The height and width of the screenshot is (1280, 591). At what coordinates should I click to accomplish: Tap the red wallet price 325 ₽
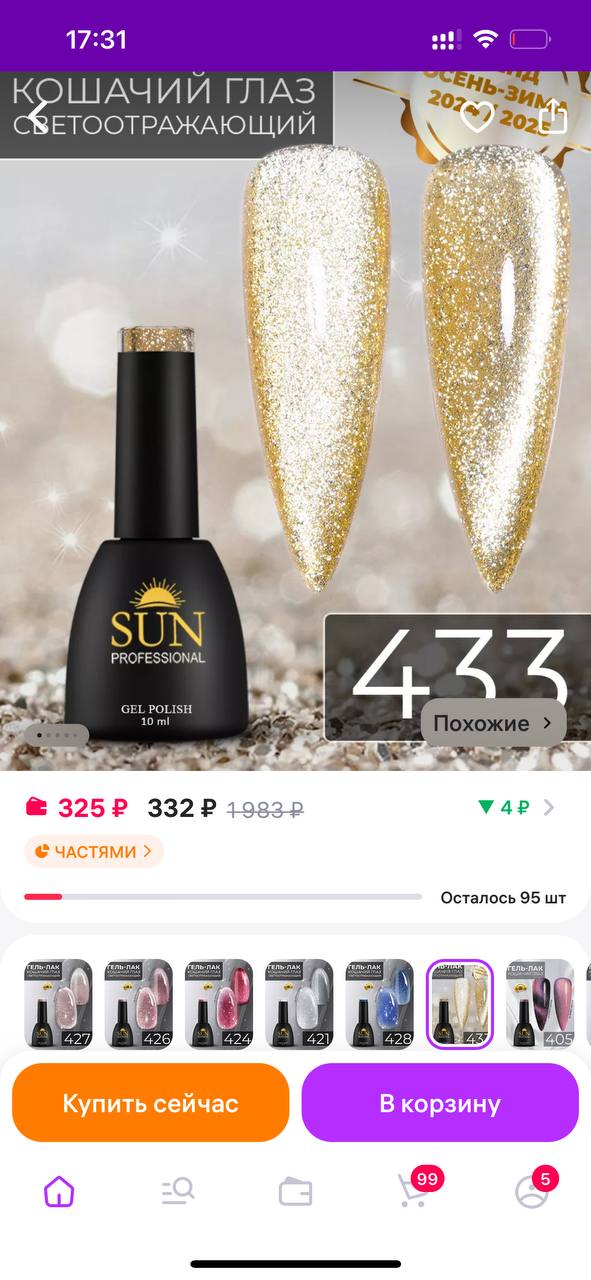point(77,808)
